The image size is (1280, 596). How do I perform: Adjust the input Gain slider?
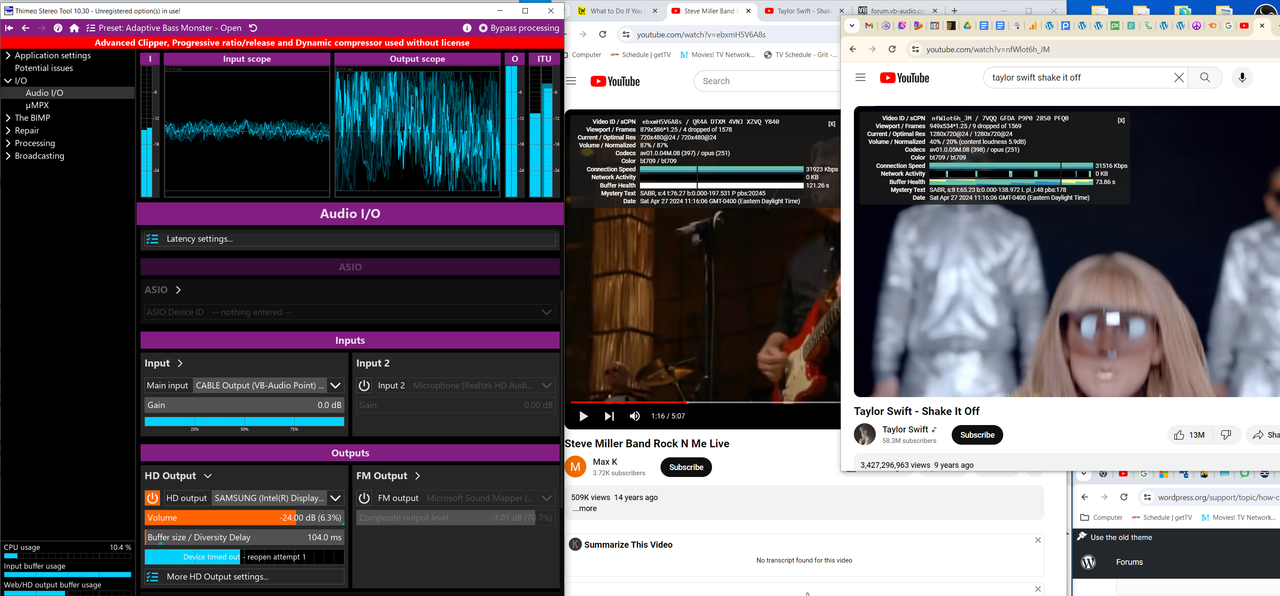point(244,405)
